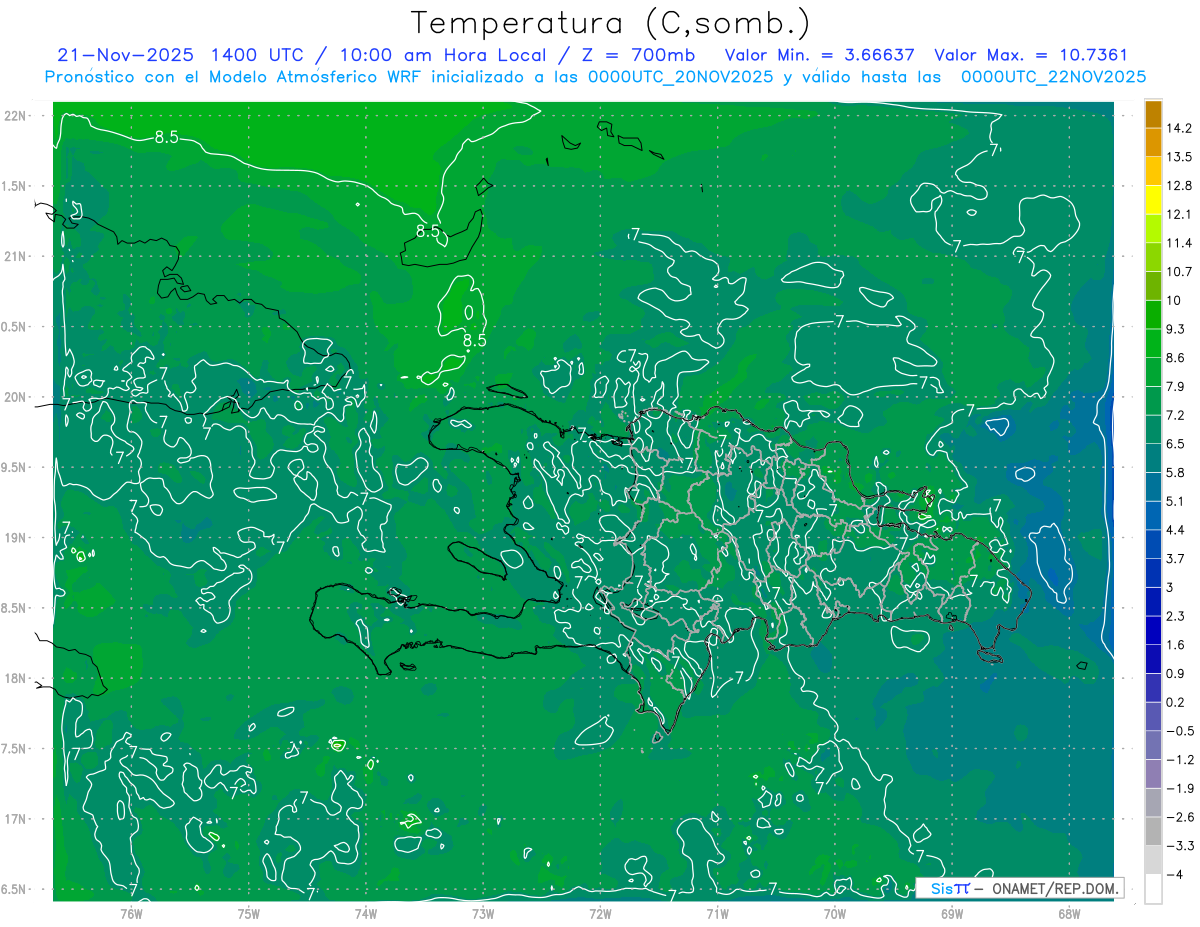Click the 17N latitude axis label
The height and width of the screenshot is (927, 1200).
point(16,820)
